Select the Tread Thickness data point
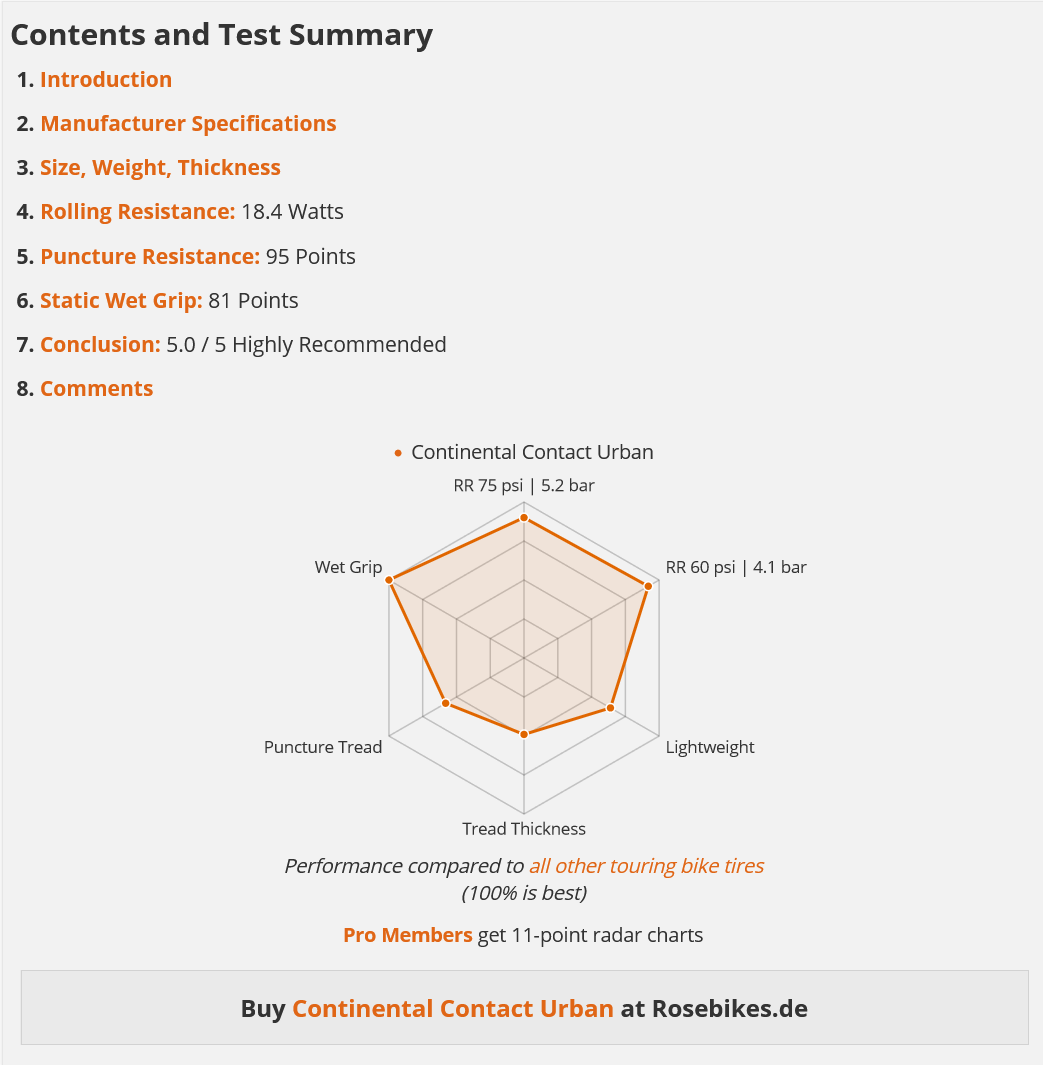Screen dimensions: 1043x1065 click(524, 734)
